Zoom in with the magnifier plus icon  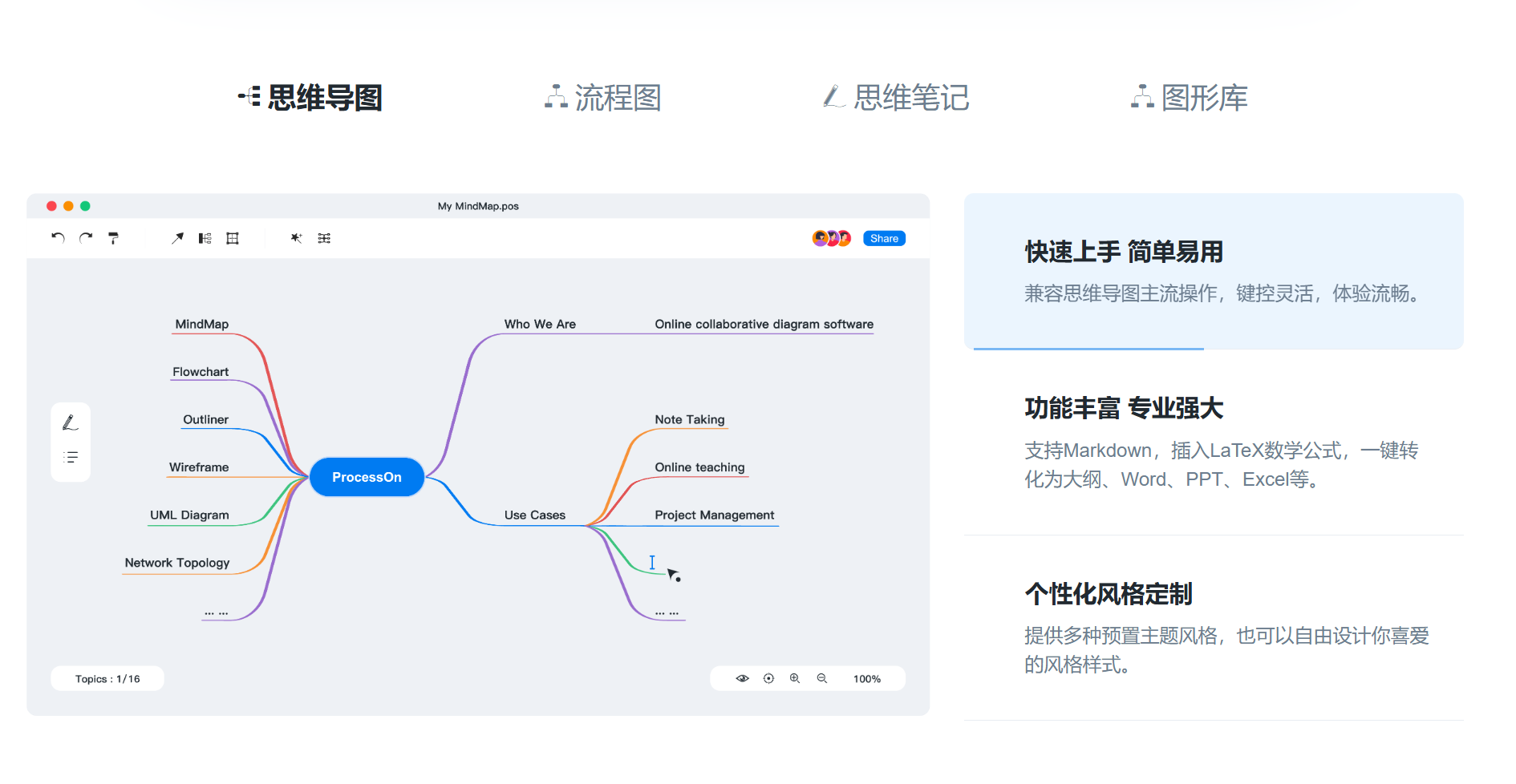click(795, 679)
